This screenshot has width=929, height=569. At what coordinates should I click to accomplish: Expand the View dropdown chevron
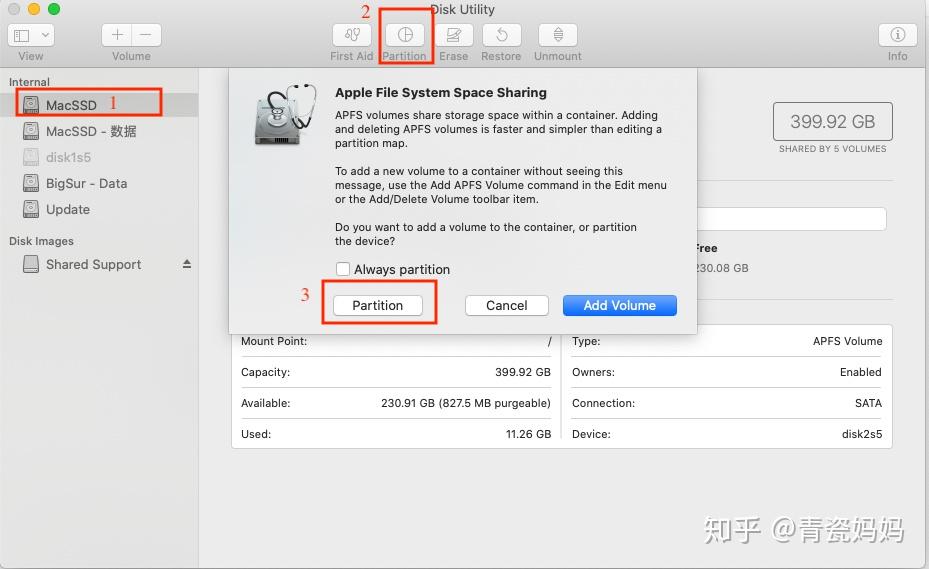[45, 36]
